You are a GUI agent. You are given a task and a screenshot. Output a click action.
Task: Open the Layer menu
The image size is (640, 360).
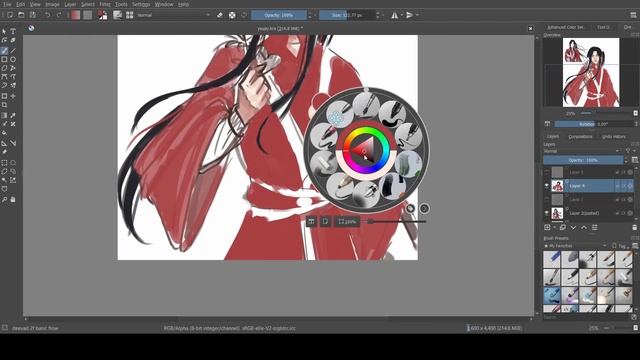[x=70, y=4]
